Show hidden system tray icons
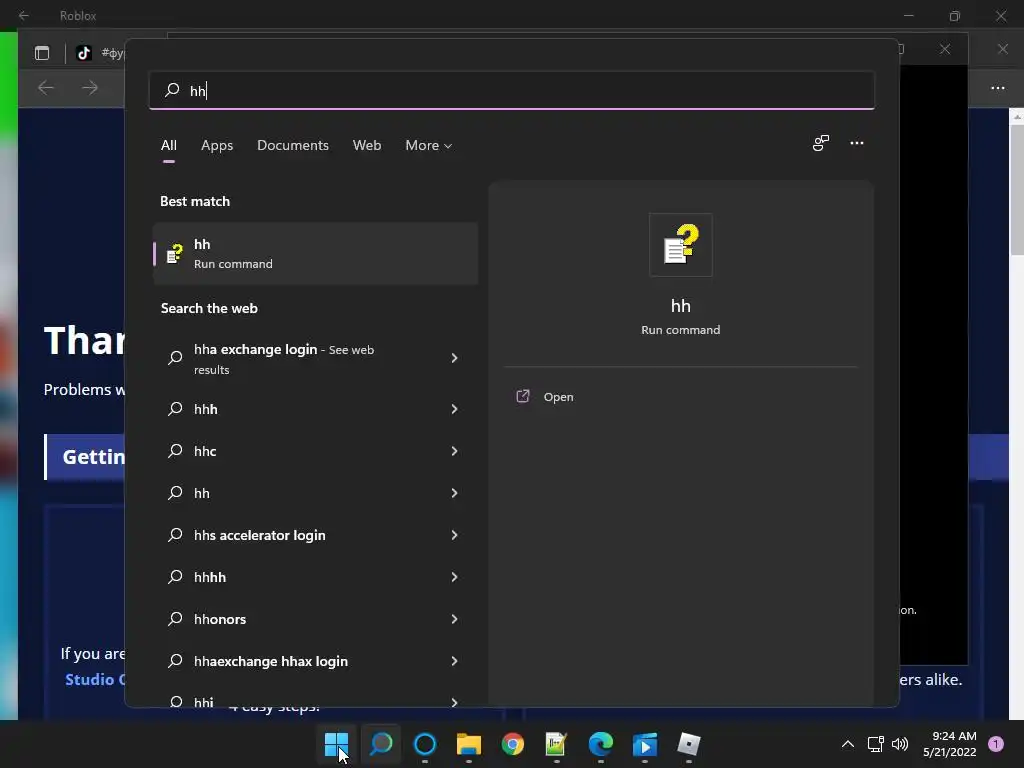 (848, 744)
